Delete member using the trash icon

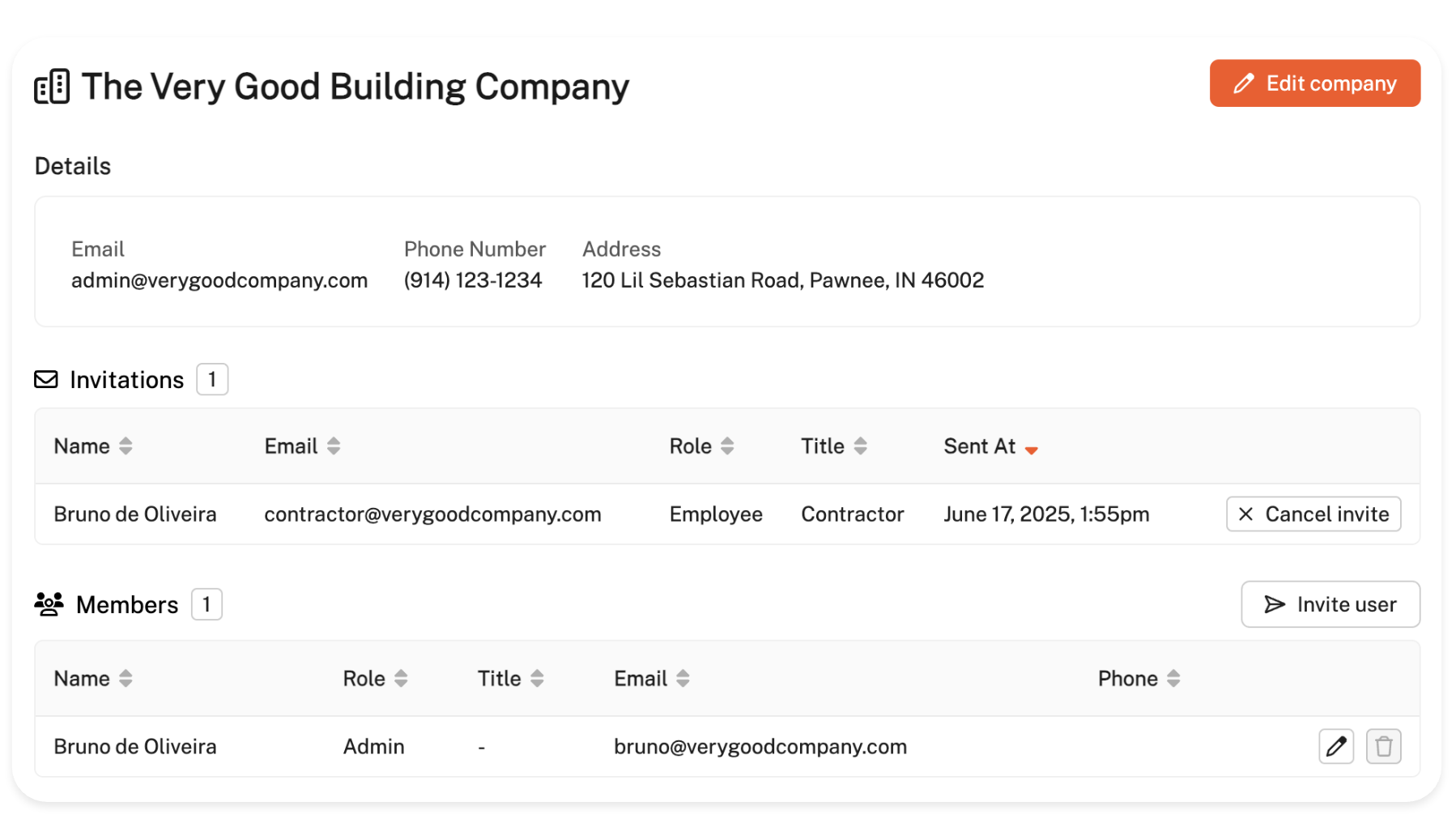(1383, 746)
